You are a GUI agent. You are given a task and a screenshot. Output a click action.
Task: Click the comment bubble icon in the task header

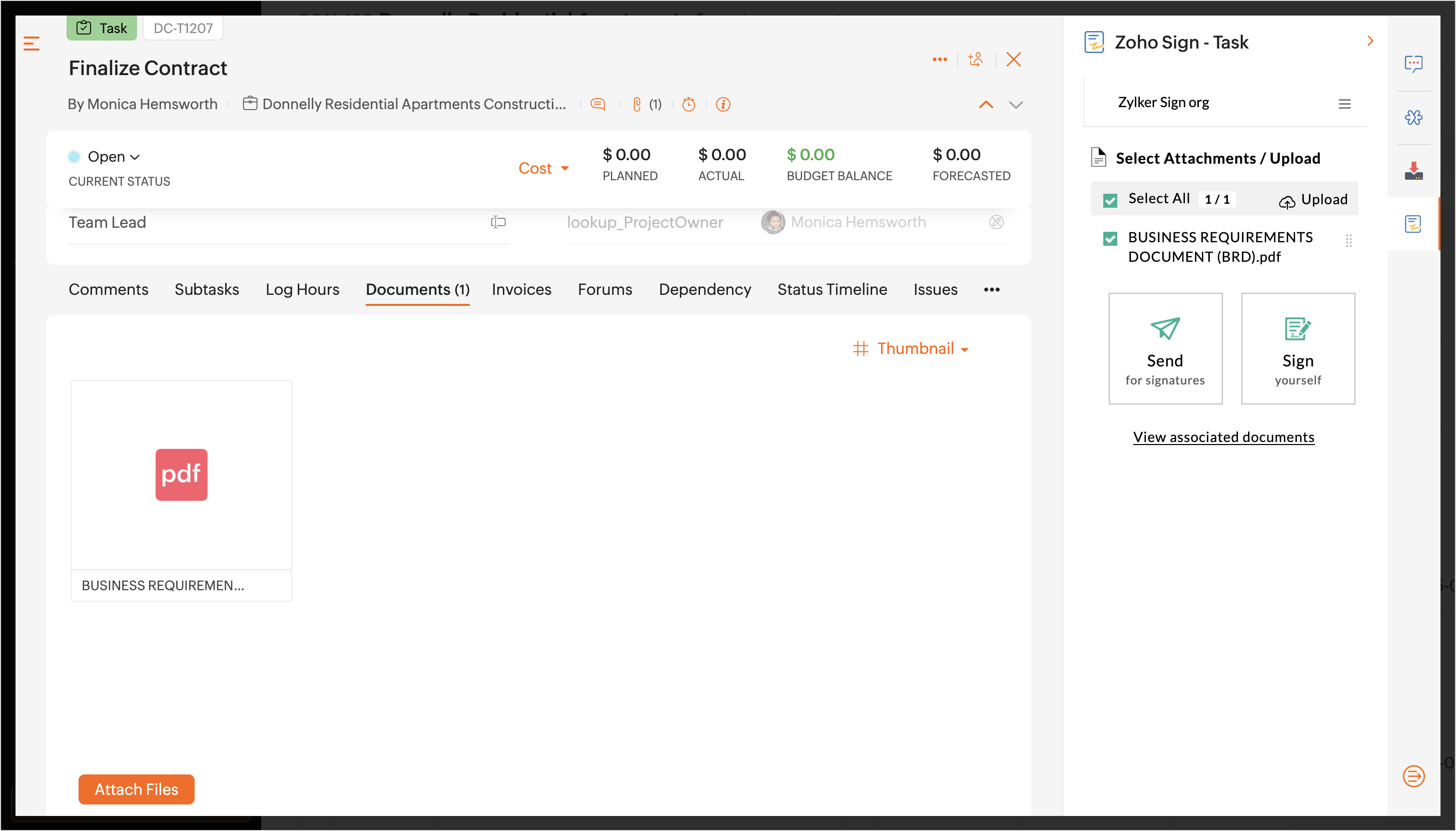point(597,104)
